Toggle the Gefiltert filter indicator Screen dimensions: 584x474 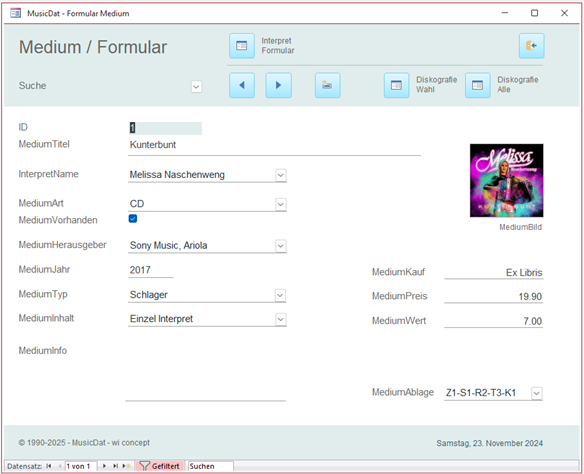(160, 466)
